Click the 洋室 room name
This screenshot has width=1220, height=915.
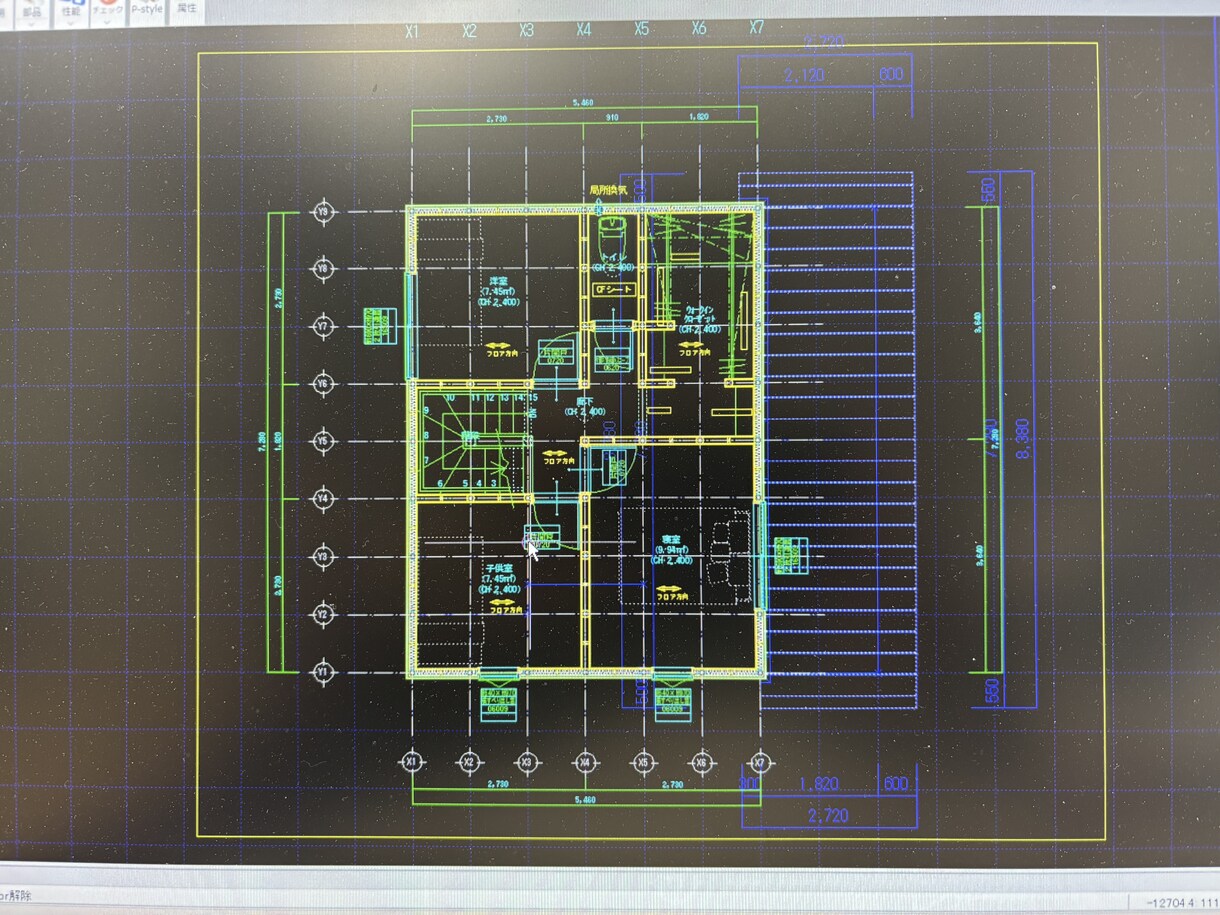tap(497, 280)
